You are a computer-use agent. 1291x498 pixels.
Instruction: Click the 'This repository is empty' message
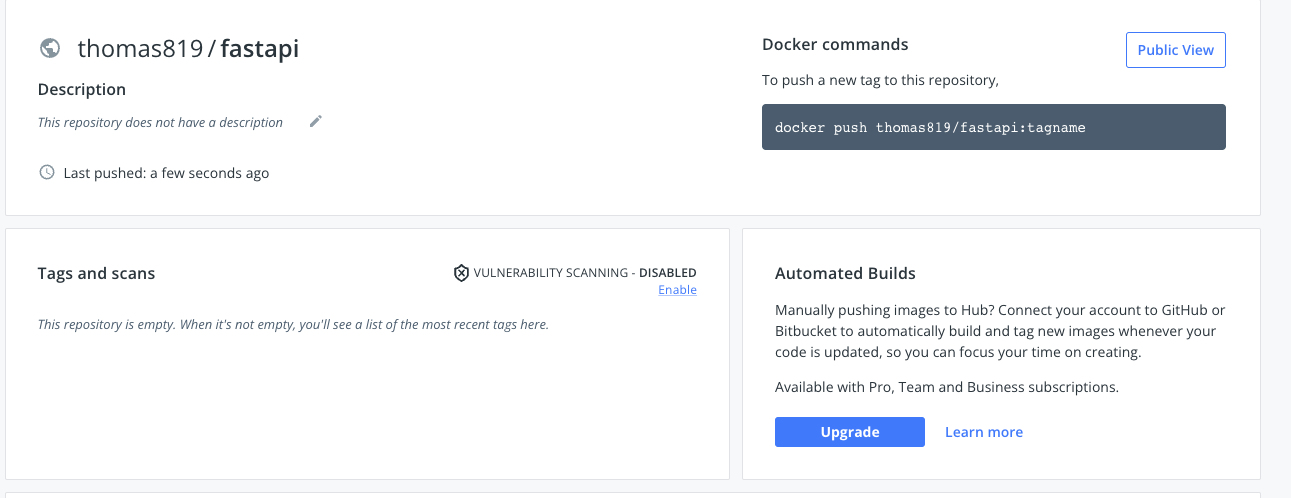[x=293, y=325]
